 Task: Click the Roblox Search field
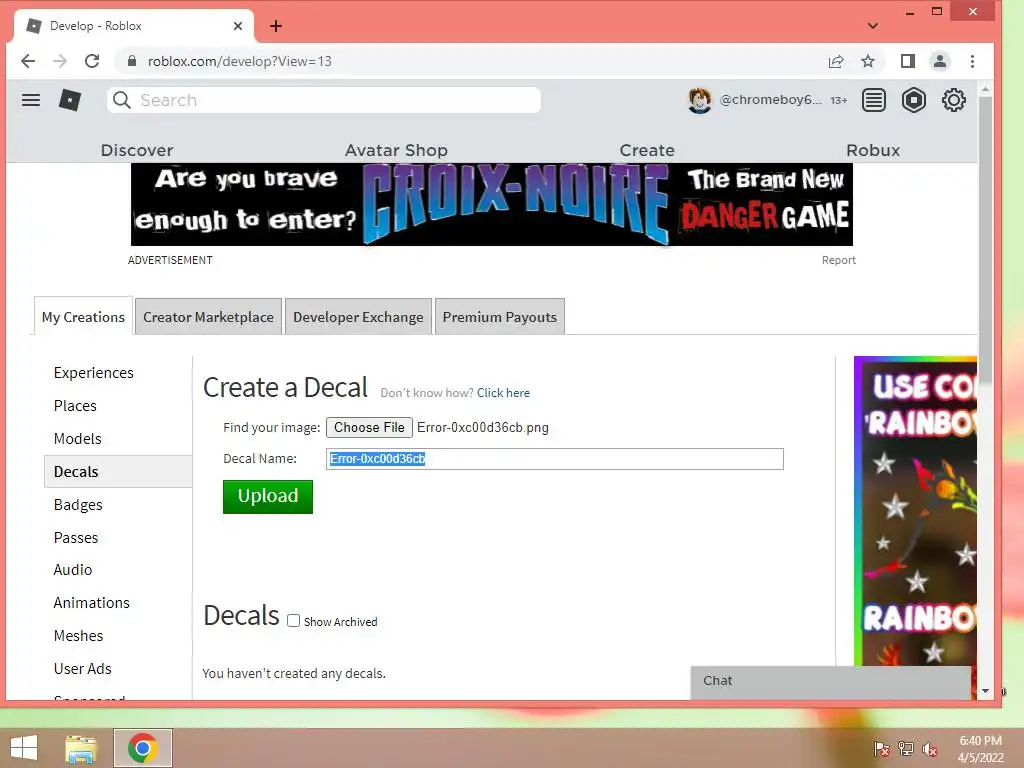point(324,100)
